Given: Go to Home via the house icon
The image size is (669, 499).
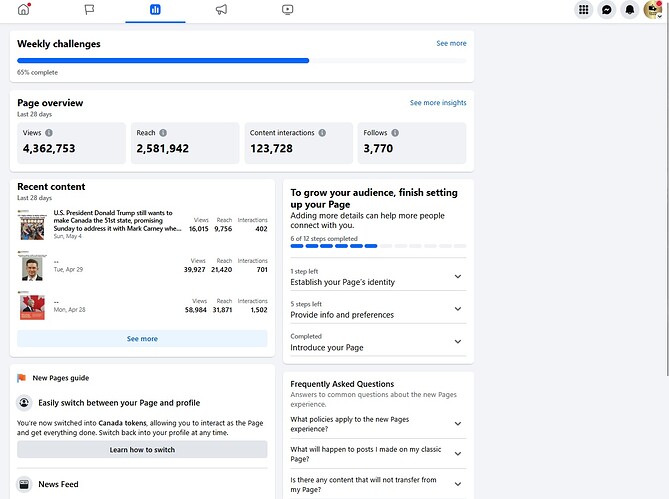Looking at the screenshot, I should [24, 9].
